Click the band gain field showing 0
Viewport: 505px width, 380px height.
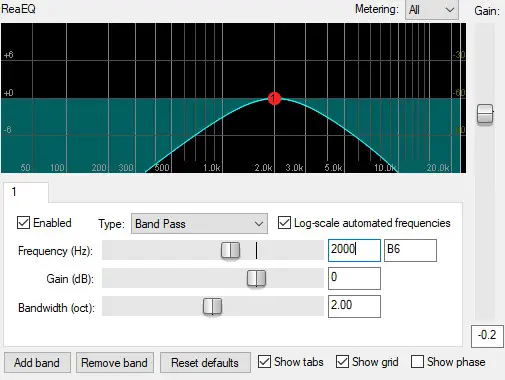tap(354, 278)
